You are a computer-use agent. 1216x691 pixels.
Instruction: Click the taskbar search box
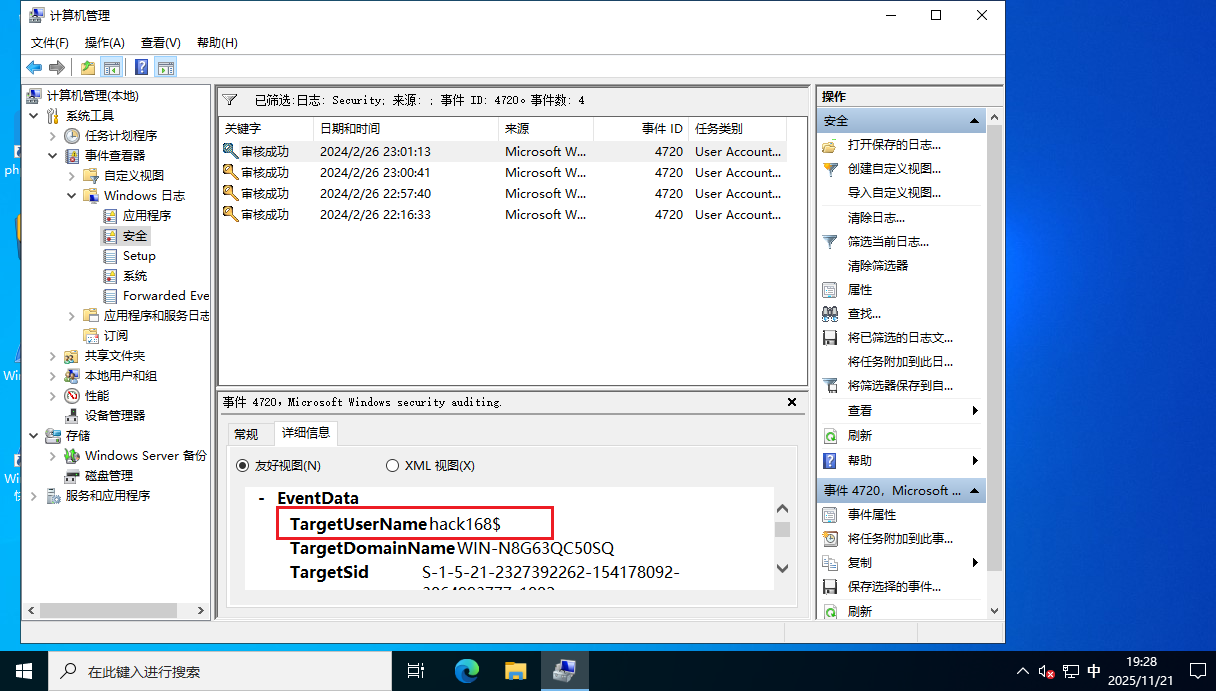[220, 671]
